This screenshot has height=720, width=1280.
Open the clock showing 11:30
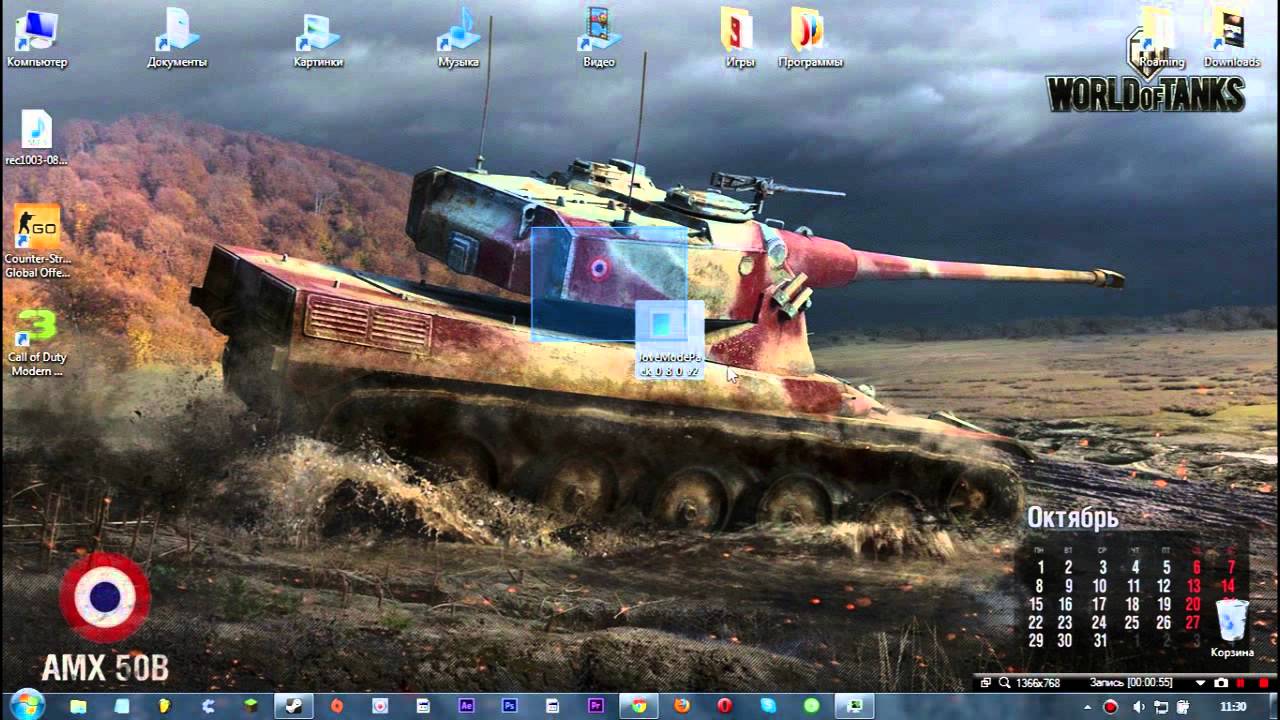pos(1233,707)
